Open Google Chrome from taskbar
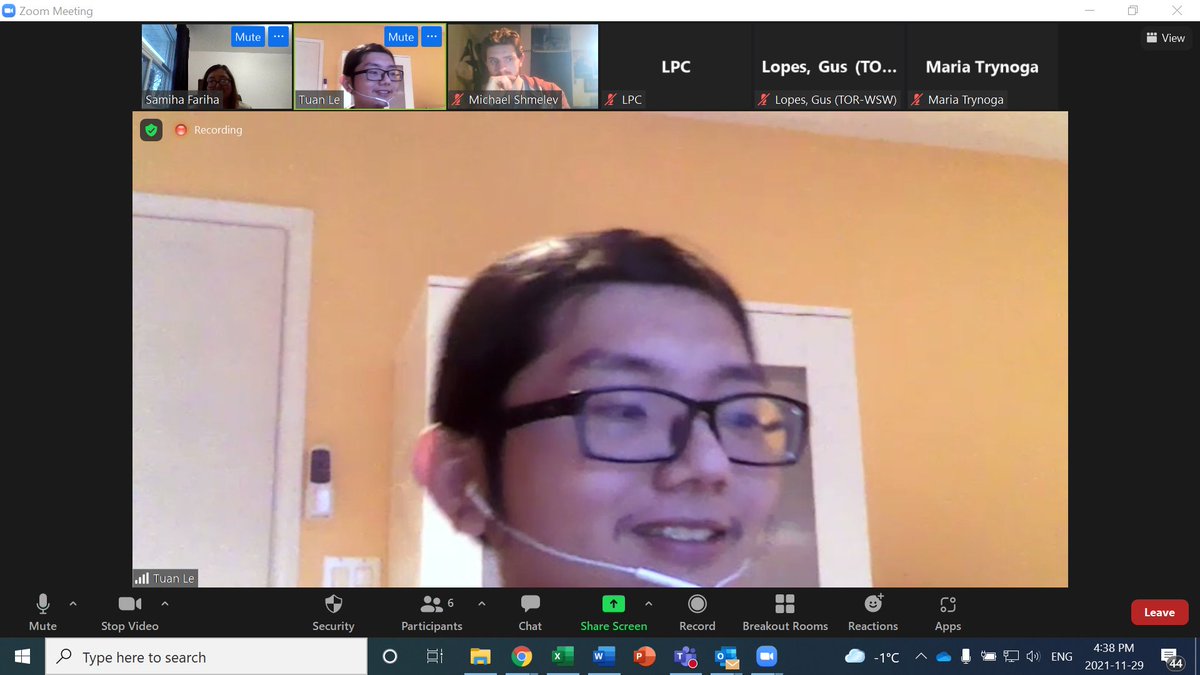 521,657
